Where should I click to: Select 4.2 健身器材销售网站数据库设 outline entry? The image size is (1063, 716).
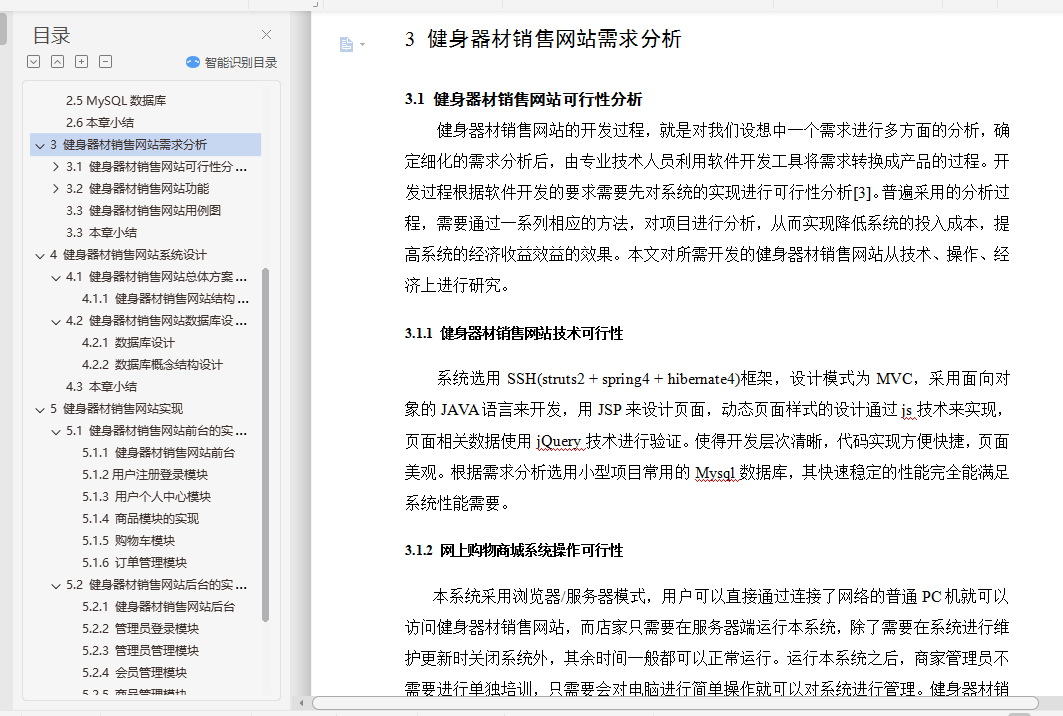(157, 321)
